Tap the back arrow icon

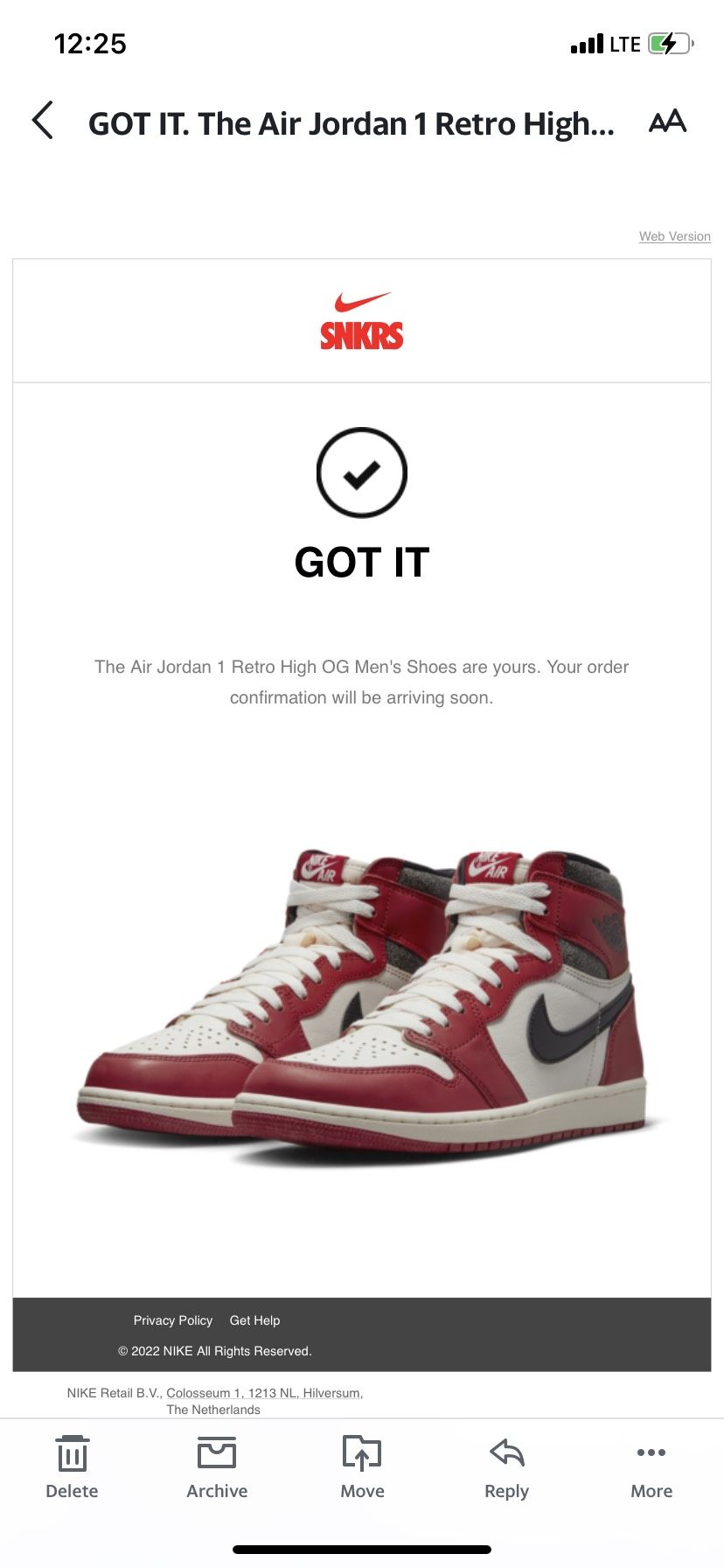coord(43,121)
